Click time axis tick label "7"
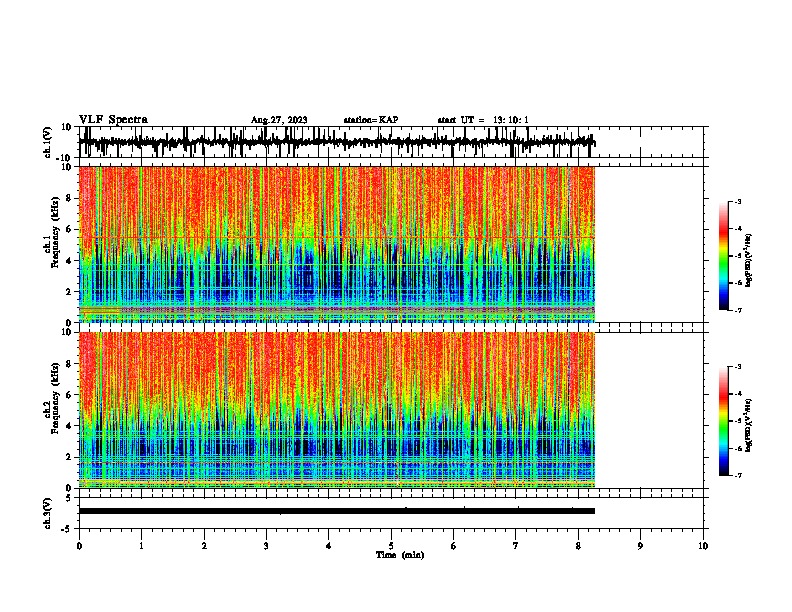Screen dimensions: 792x612 point(516,546)
